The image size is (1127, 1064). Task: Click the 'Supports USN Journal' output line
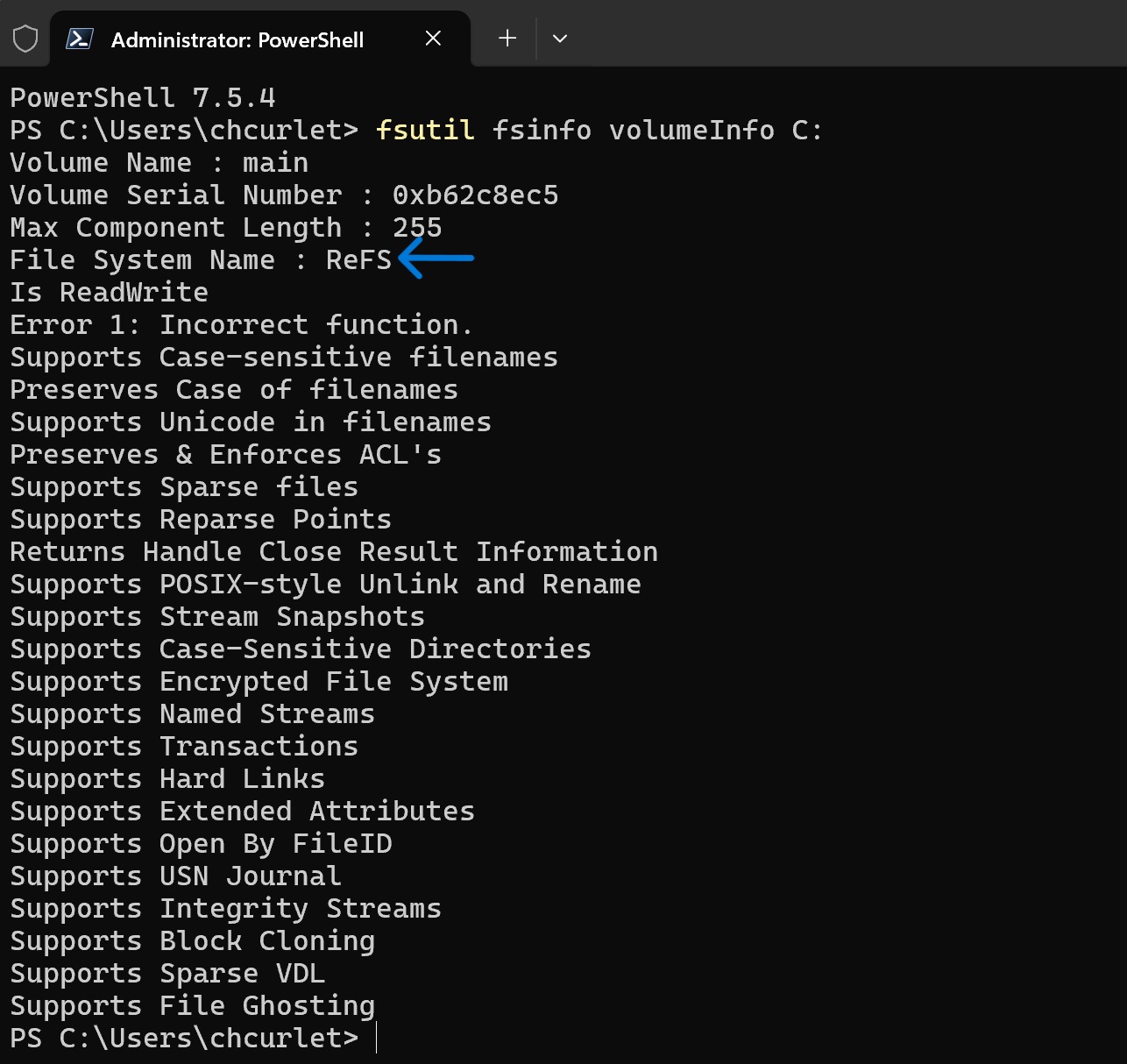tap(175, 876)
